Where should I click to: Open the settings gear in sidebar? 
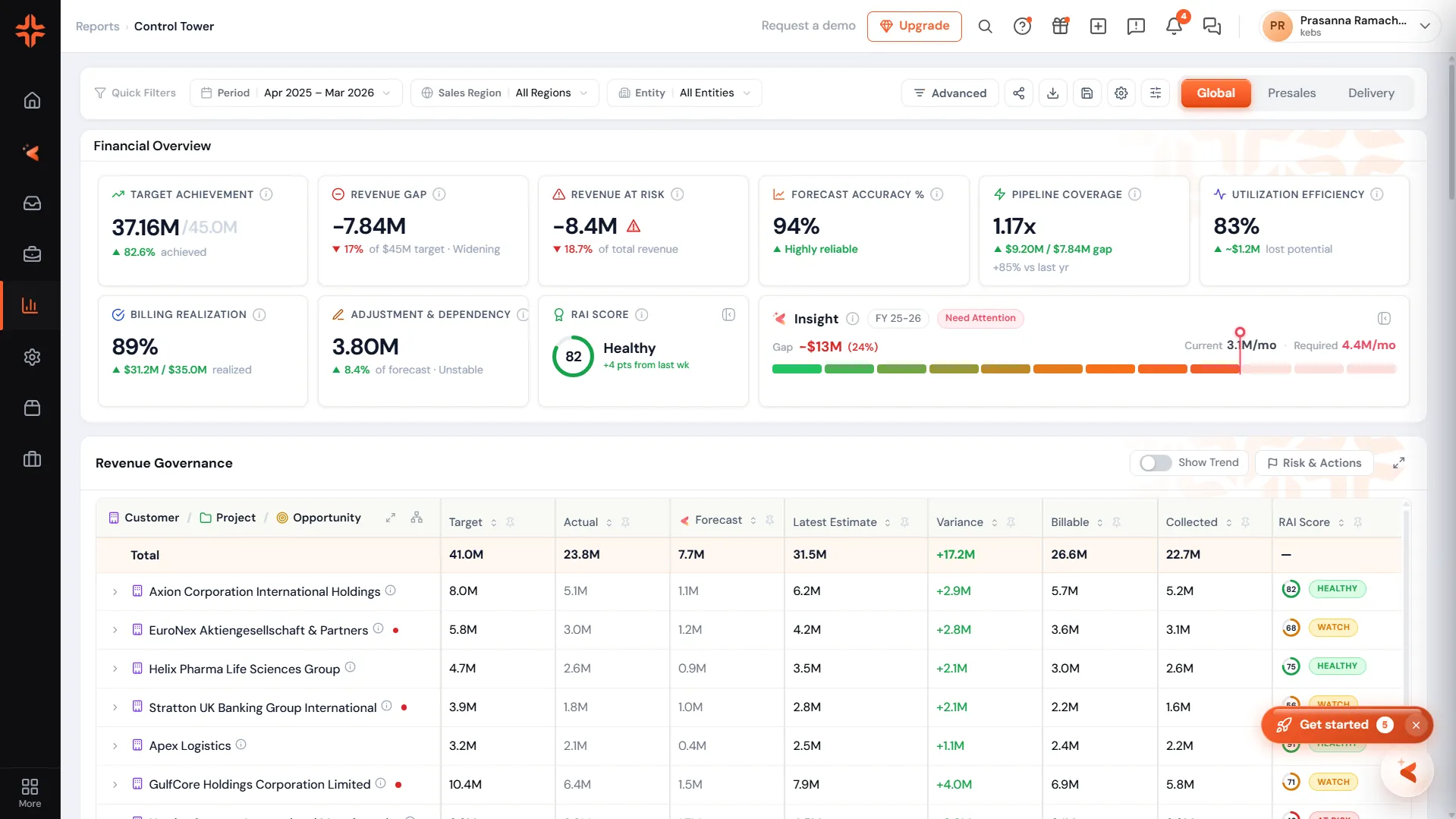pos(32,357)
